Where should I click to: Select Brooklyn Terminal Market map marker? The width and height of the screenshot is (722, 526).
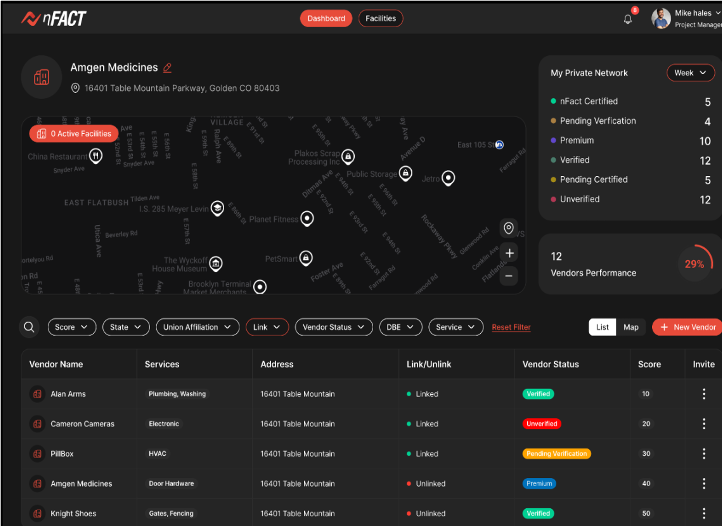260,287
